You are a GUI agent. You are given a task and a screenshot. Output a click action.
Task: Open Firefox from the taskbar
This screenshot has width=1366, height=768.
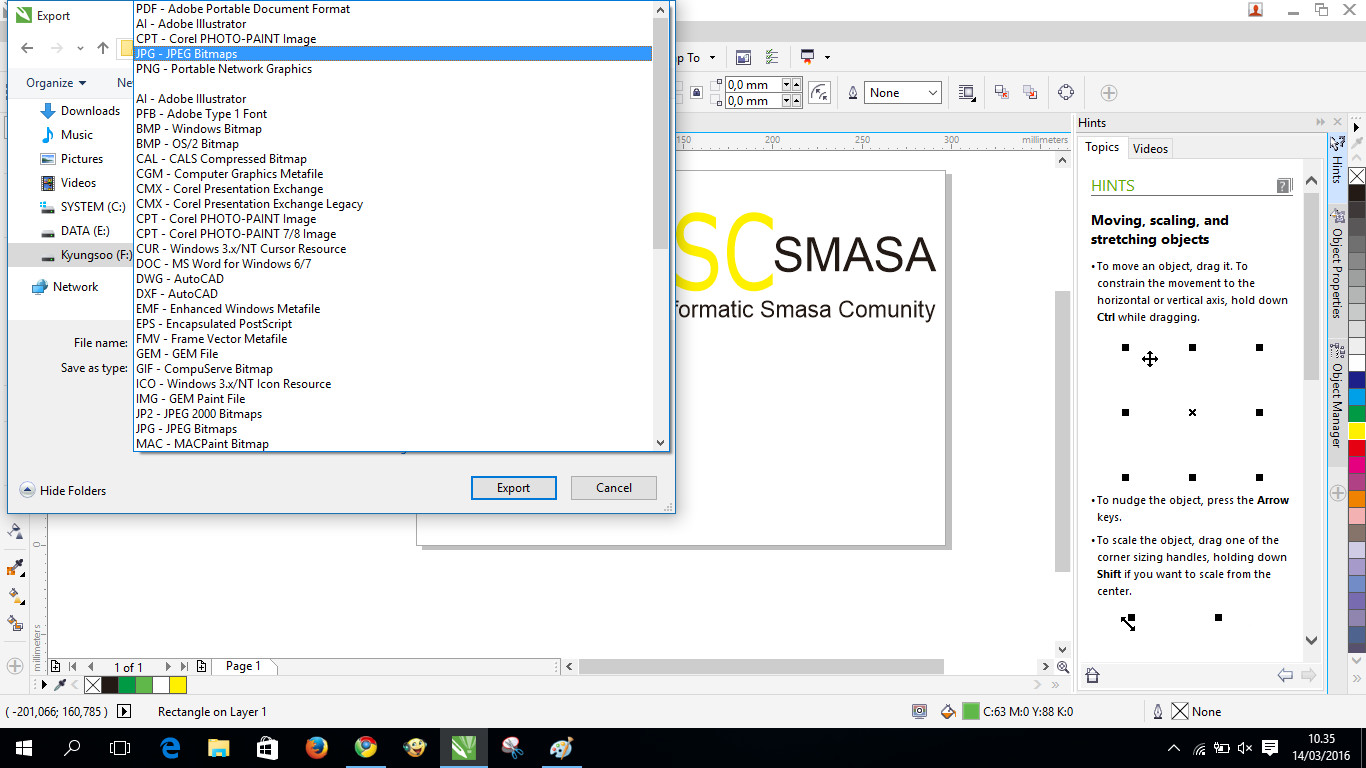tap(317, 748)
